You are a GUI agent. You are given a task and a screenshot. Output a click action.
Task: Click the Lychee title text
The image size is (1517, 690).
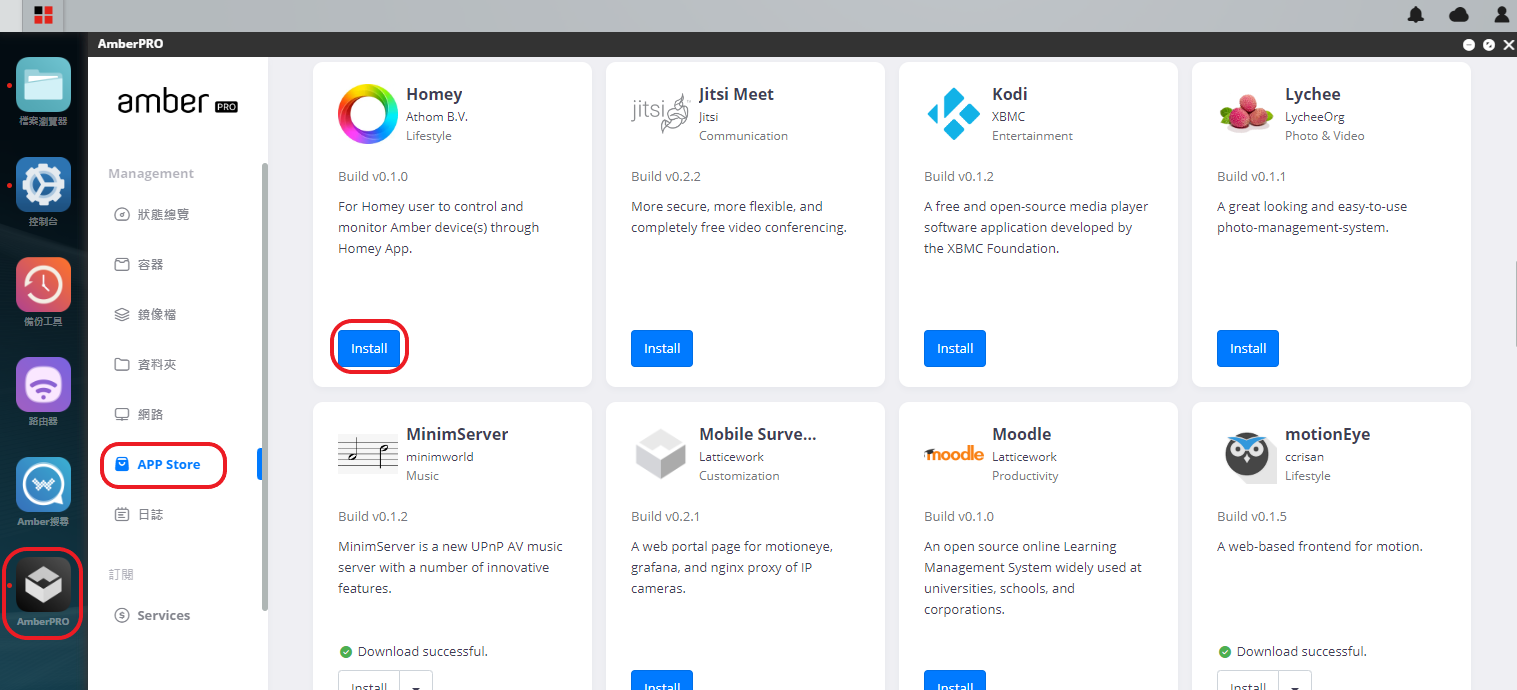(x=1312, y=94)
